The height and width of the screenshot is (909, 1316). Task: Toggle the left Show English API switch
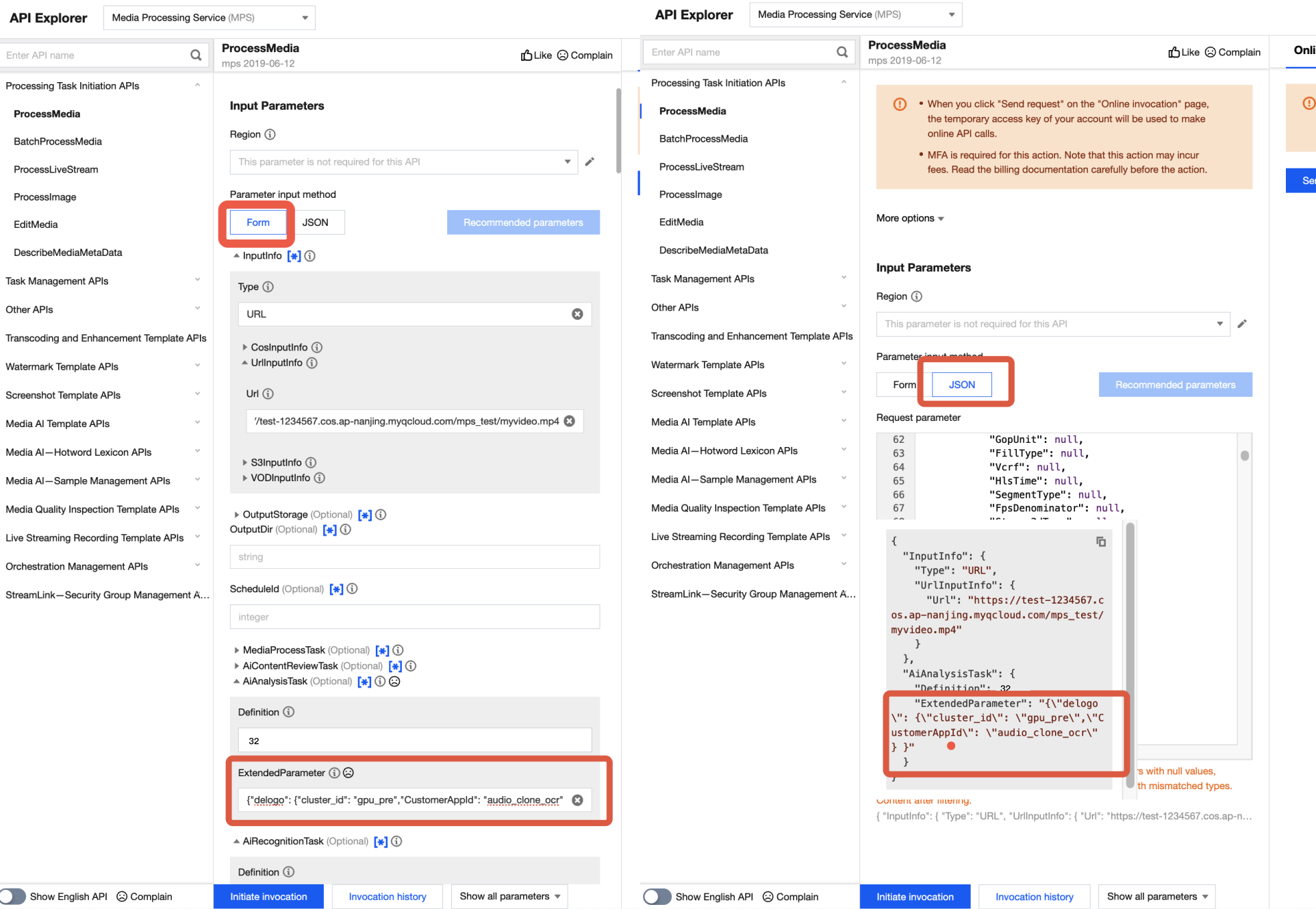pyautogui.click(x=14, y=897)
